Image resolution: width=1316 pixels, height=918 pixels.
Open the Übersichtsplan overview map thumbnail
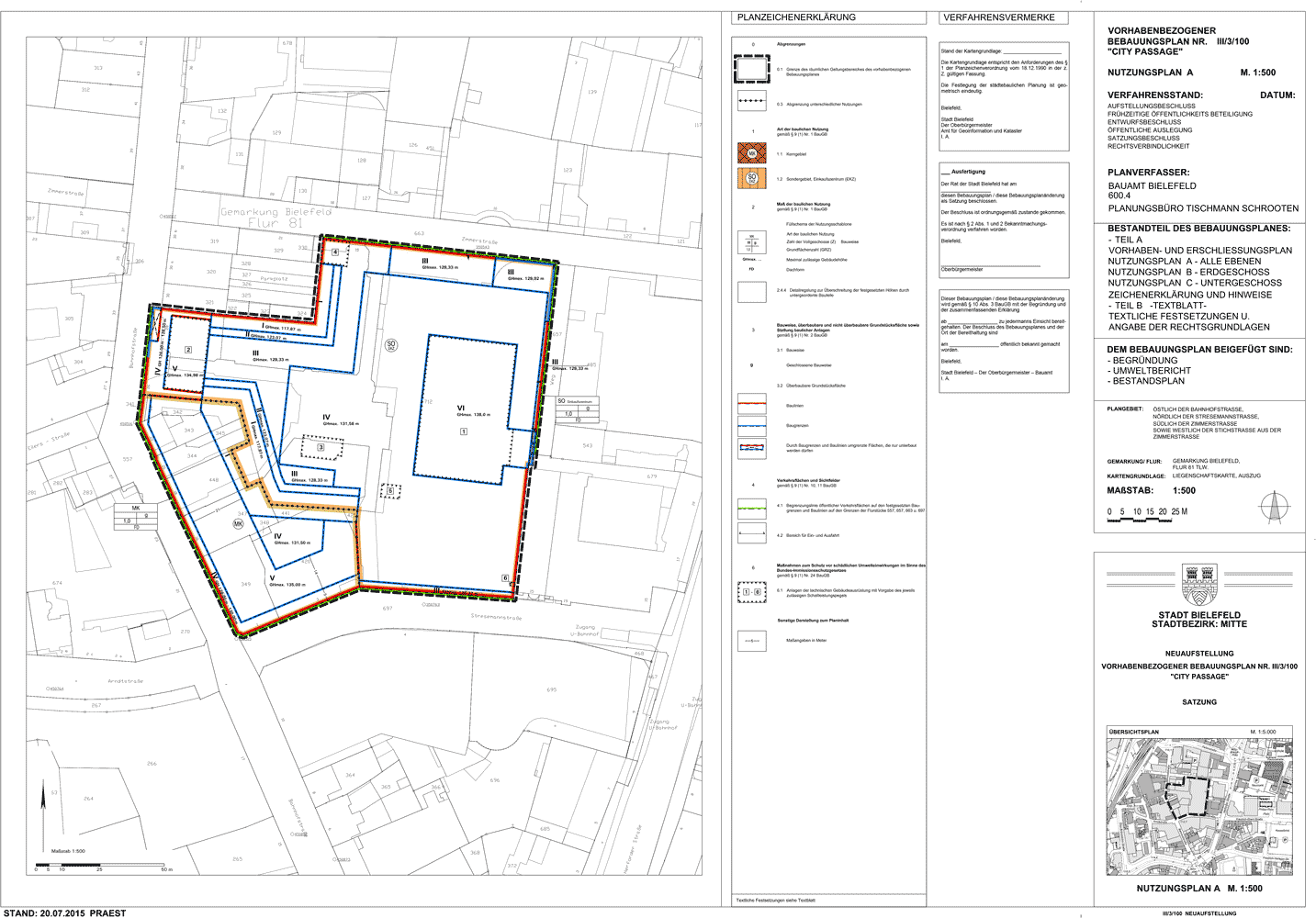point(1199,805)
